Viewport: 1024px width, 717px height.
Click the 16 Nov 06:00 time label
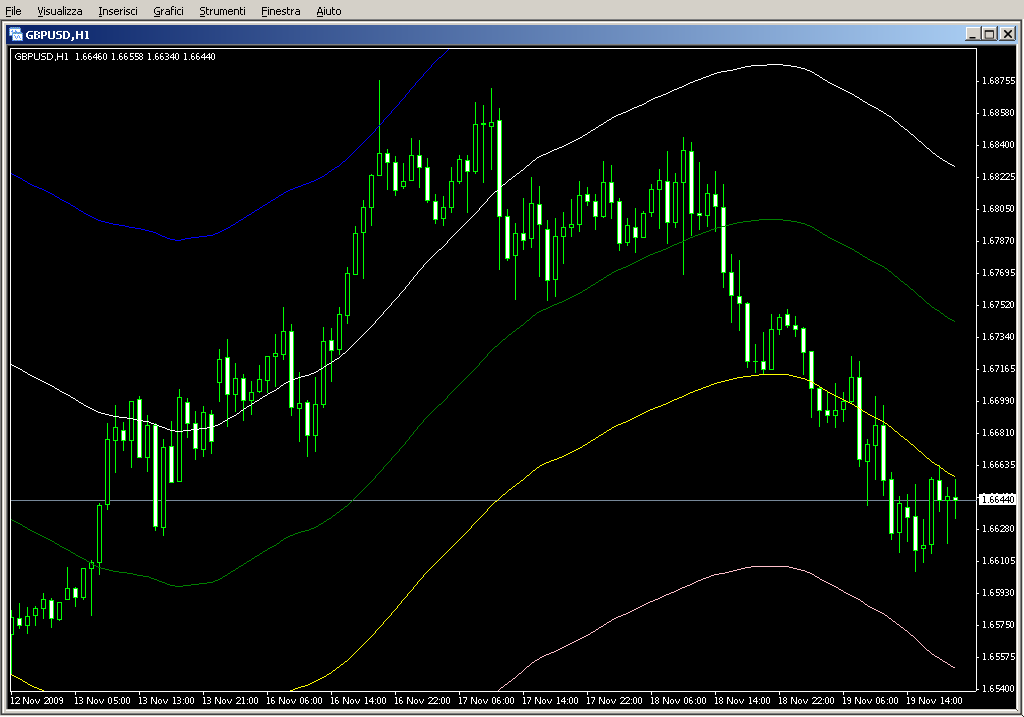click(294, 701)
